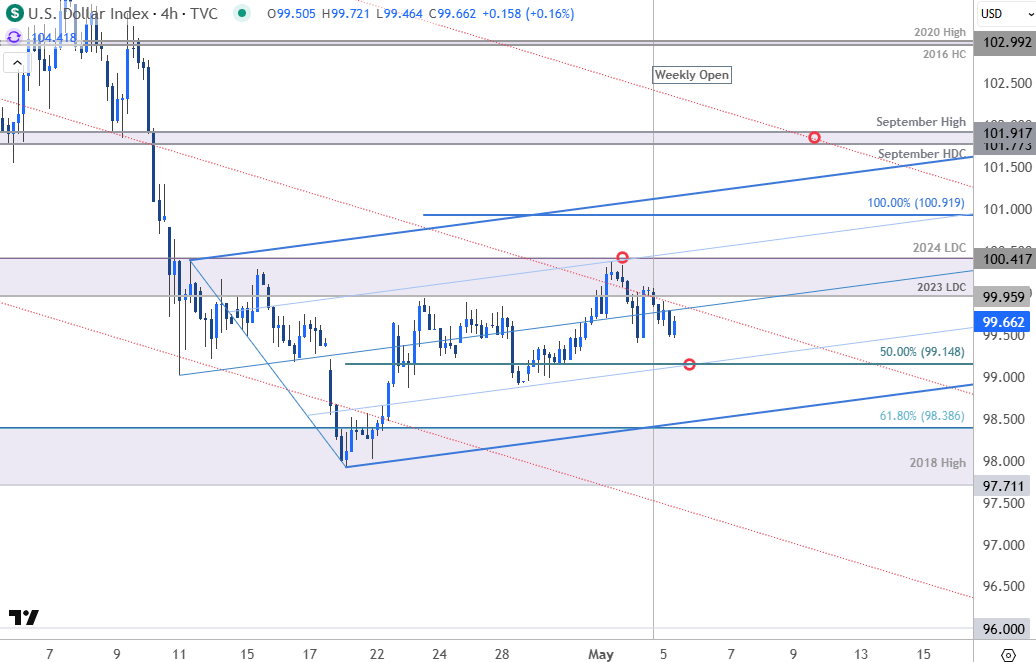Select the 2023 LDC annotation text
The height and width of the screenshot is (662, 1036).
click(941, 287)
